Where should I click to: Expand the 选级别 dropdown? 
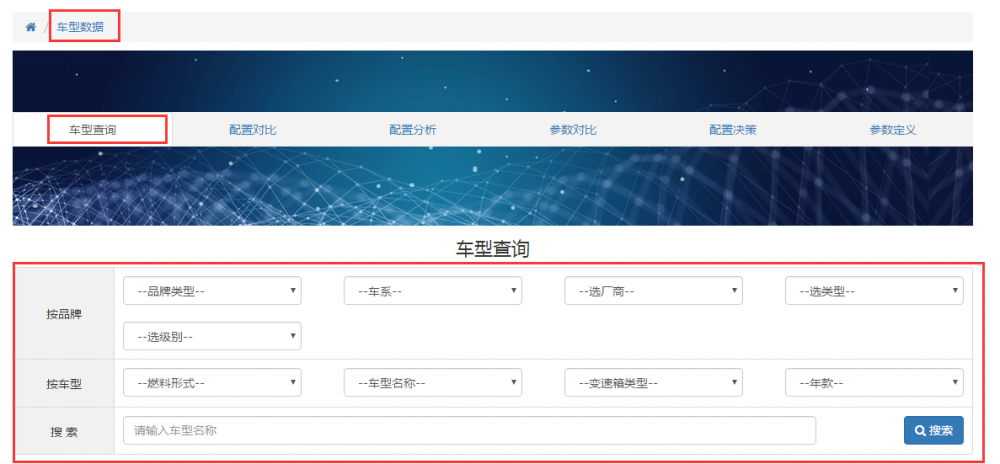click(212, 336)
